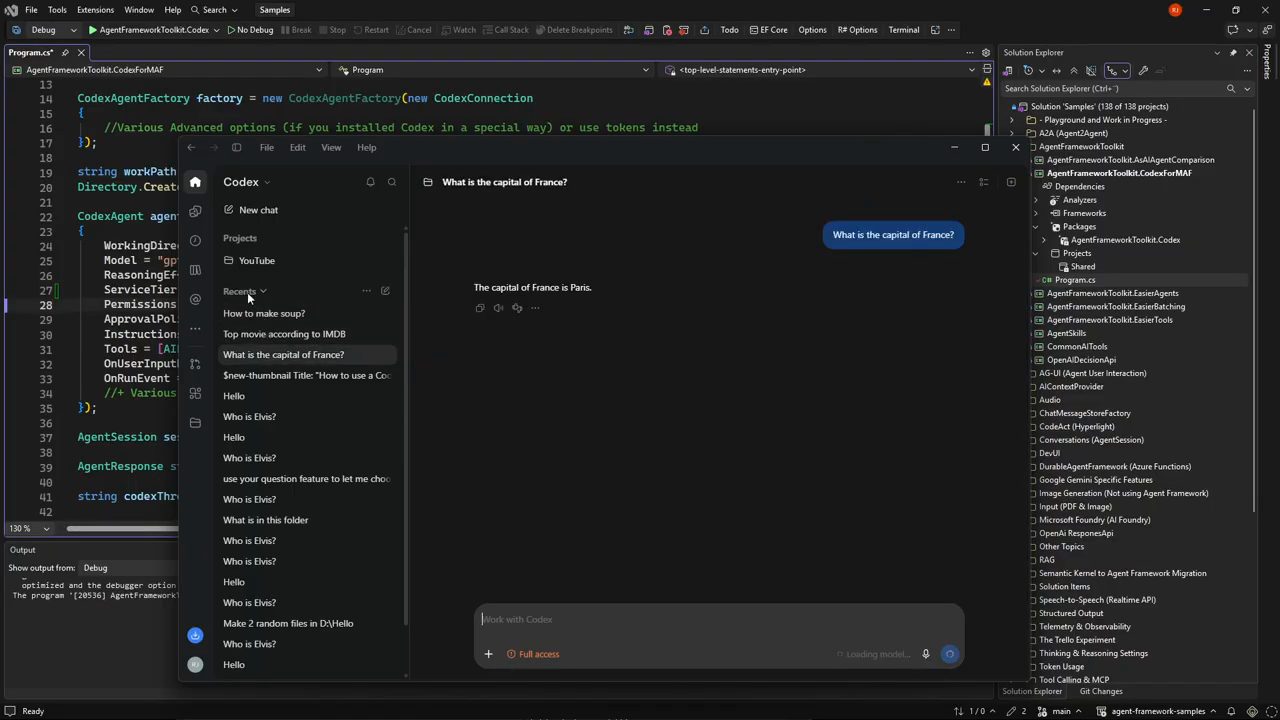Open the Edit menu in Codex

pyautogui.click(x=298, y=148)
